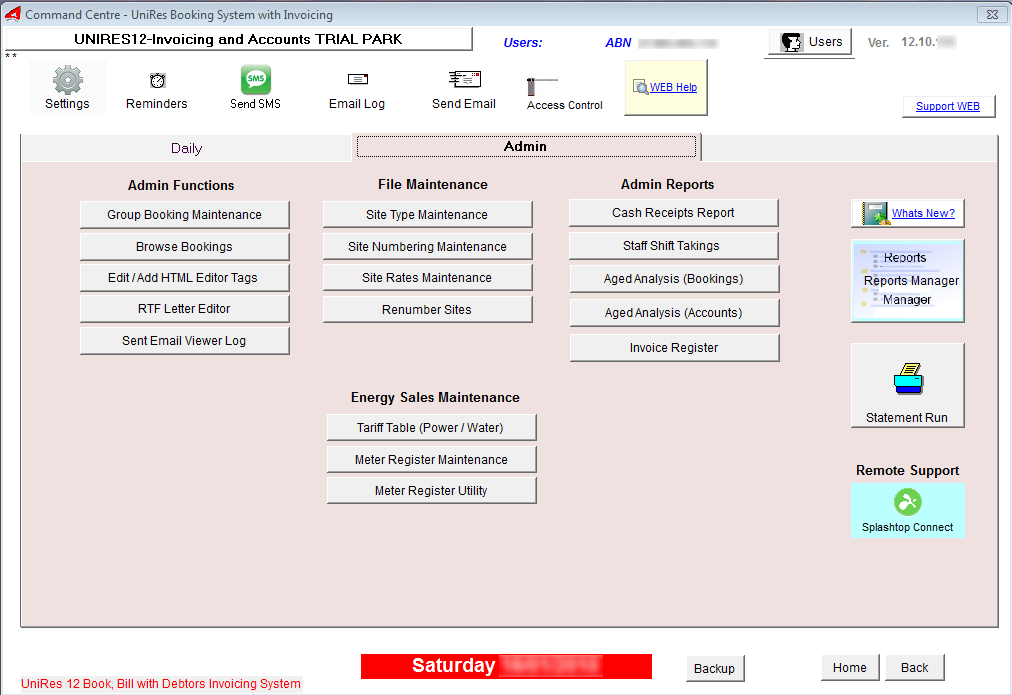Image resolution: width=1012 pixels, height=695 pixels.
Task: Click the Backup button
Action: pyautogui.click(x=714, y=669)
